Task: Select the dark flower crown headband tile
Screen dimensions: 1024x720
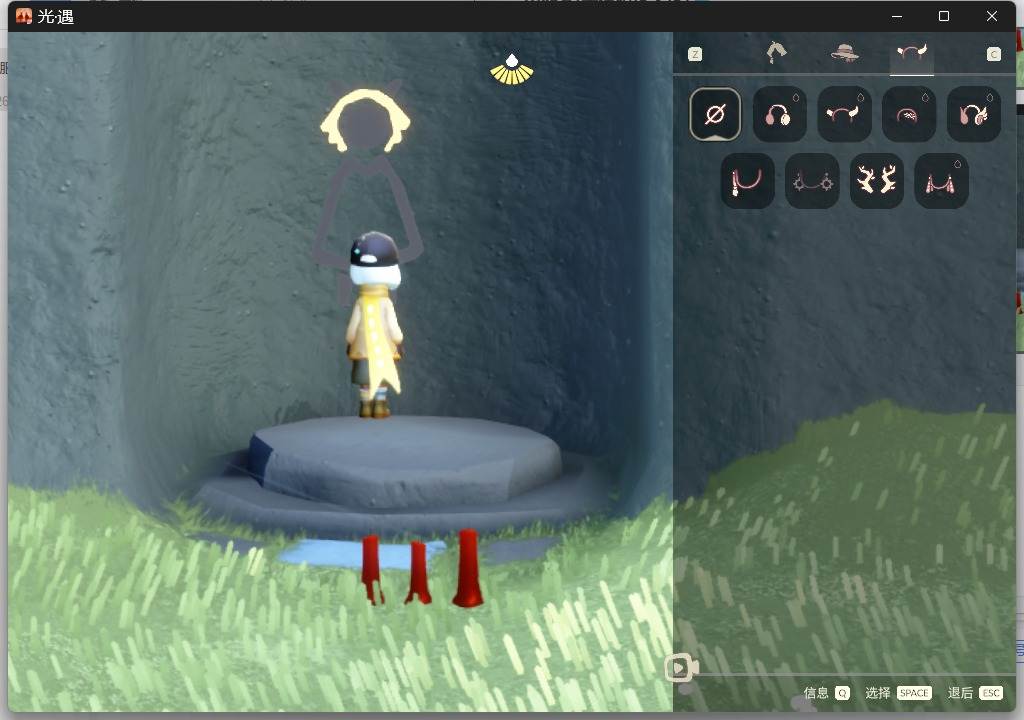Action: (908, 114)
